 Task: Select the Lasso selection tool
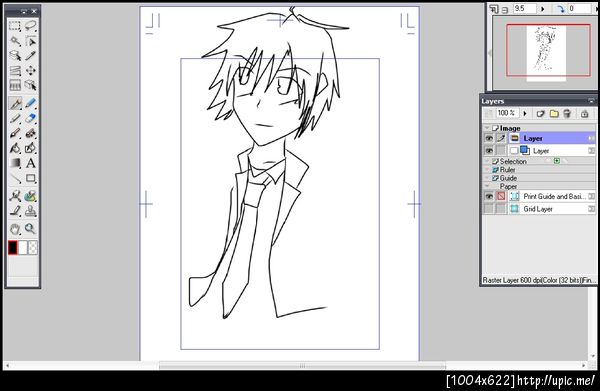tap(31, 26)
